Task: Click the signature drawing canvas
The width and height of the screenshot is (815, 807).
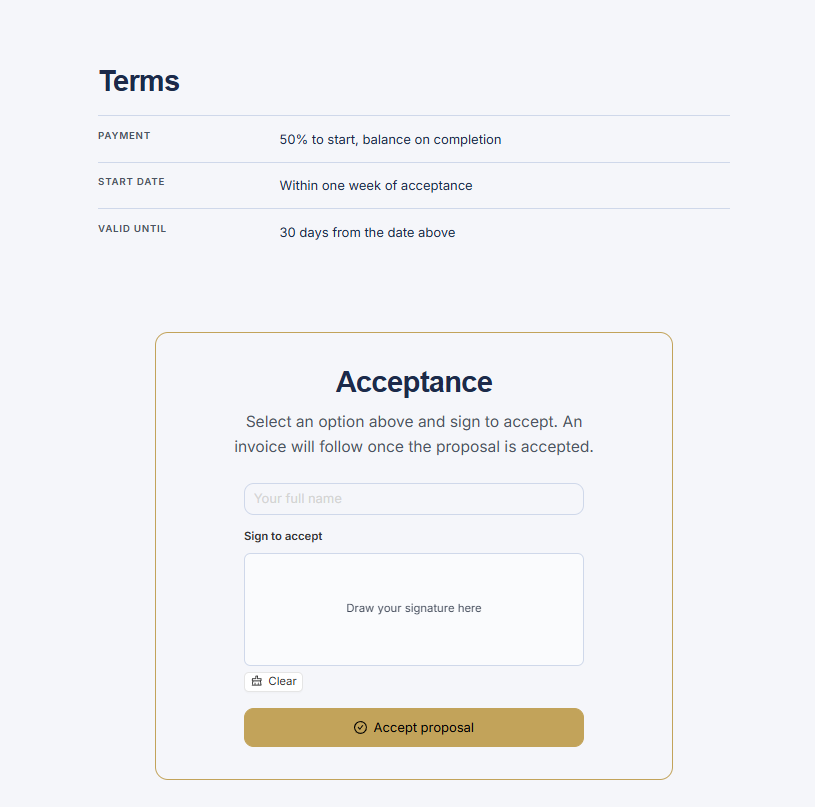Action: pyautogui.click(x=414, y=610)
